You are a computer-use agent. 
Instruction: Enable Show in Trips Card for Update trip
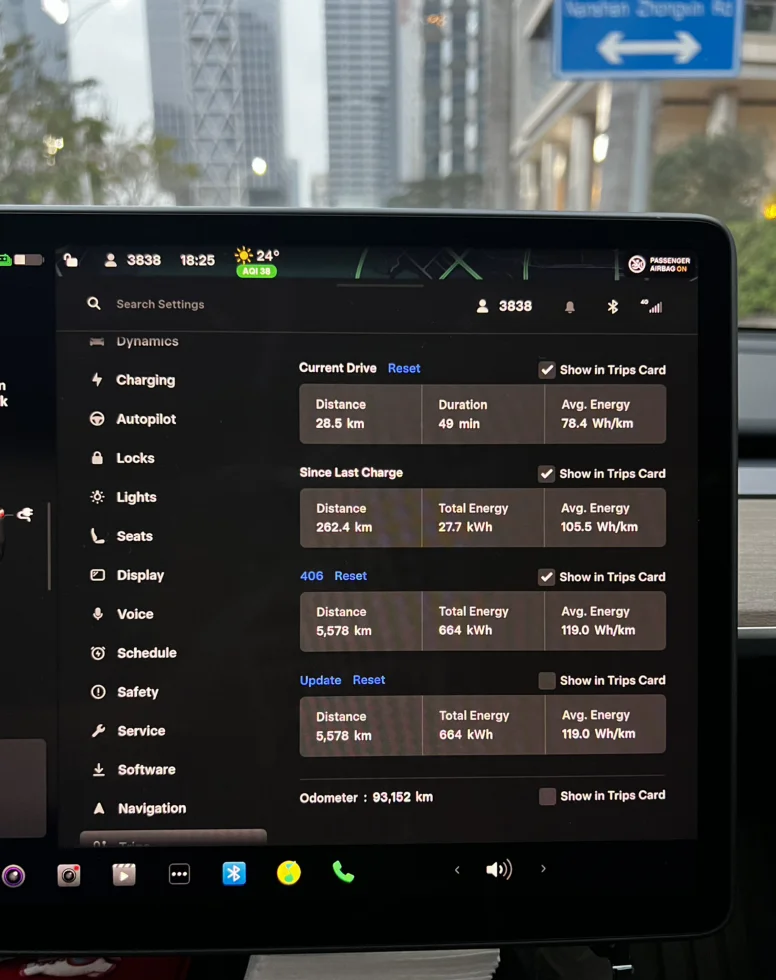(x=547, y=681)
